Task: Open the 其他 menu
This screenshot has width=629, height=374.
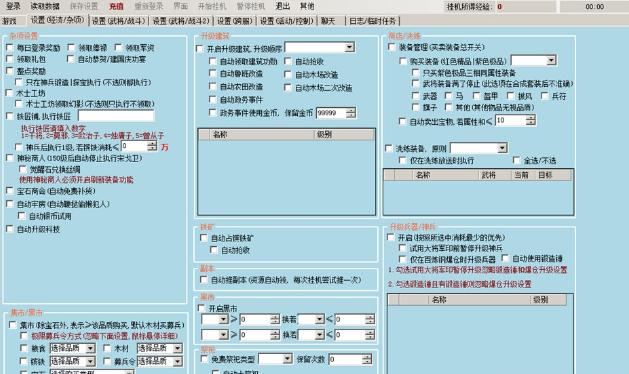Action: (307, 6)
